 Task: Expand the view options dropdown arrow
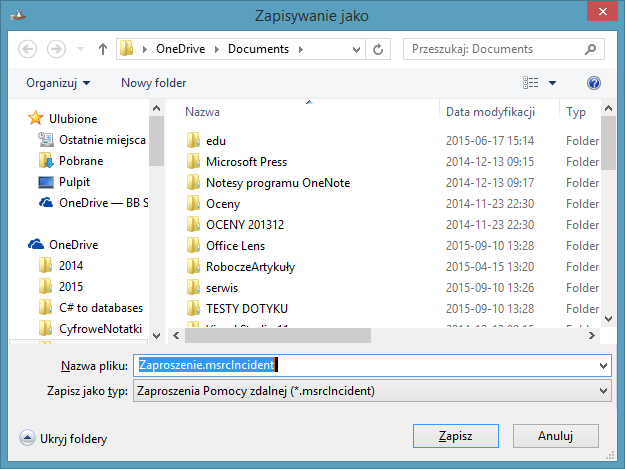click(552, 83)
